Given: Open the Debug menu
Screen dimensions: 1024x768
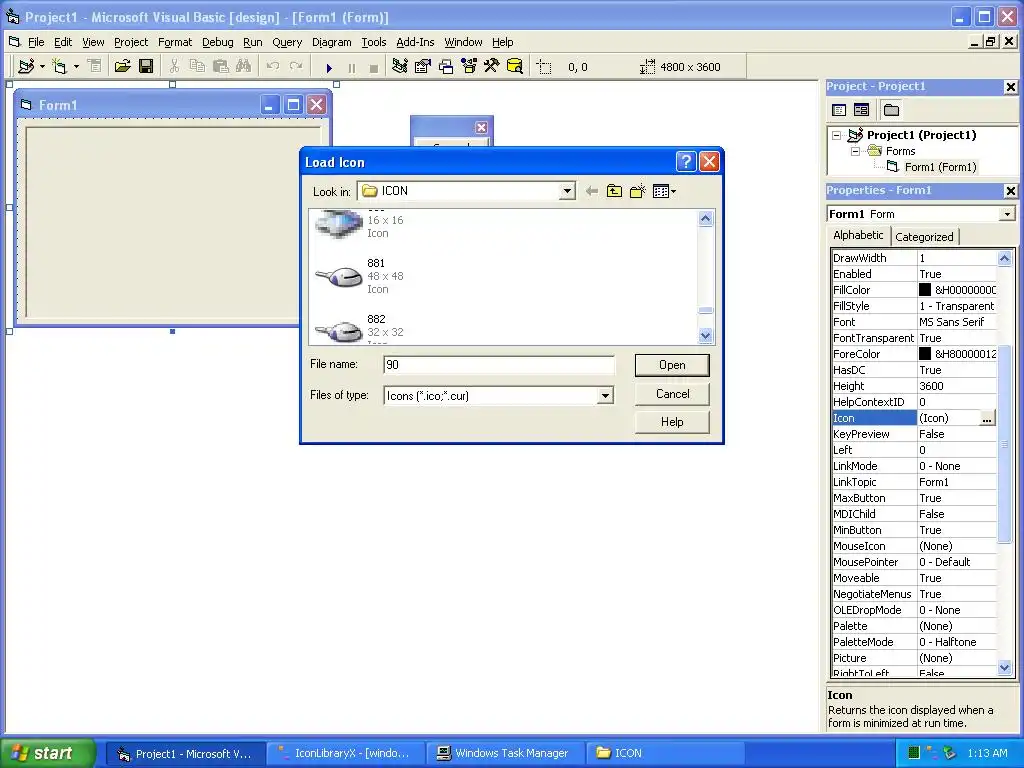Looking at the screenshot, I should pyautogui.click(x=217, y=42).
